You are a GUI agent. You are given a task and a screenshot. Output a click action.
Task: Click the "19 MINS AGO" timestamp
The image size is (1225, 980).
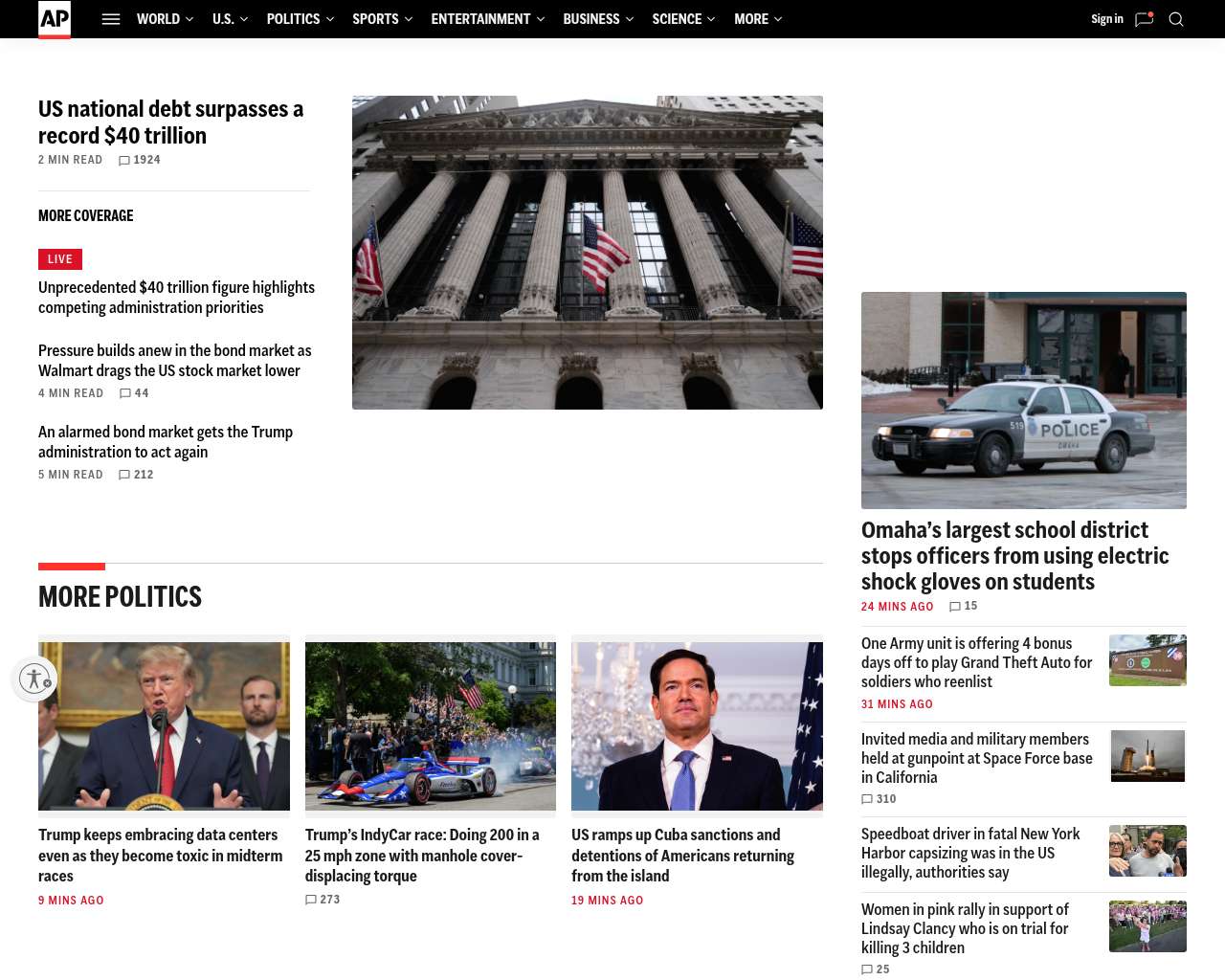[608, 901]
